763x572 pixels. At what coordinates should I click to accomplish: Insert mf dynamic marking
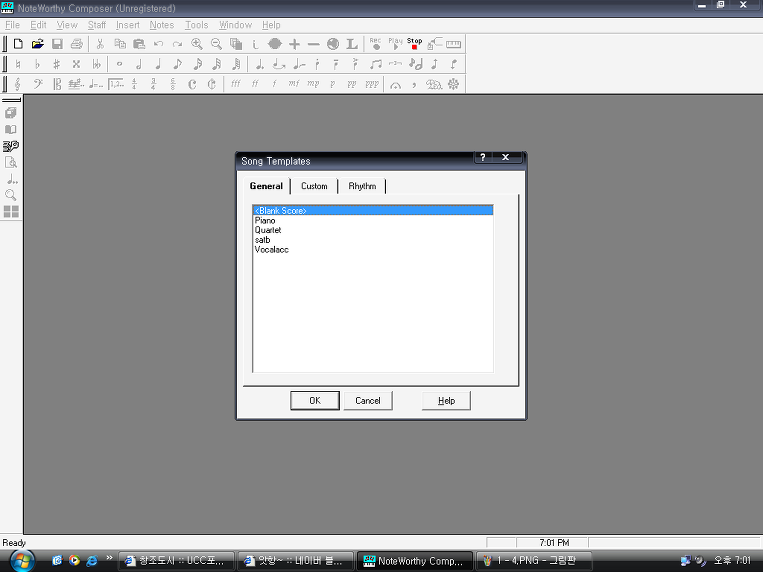click(293, 84)
